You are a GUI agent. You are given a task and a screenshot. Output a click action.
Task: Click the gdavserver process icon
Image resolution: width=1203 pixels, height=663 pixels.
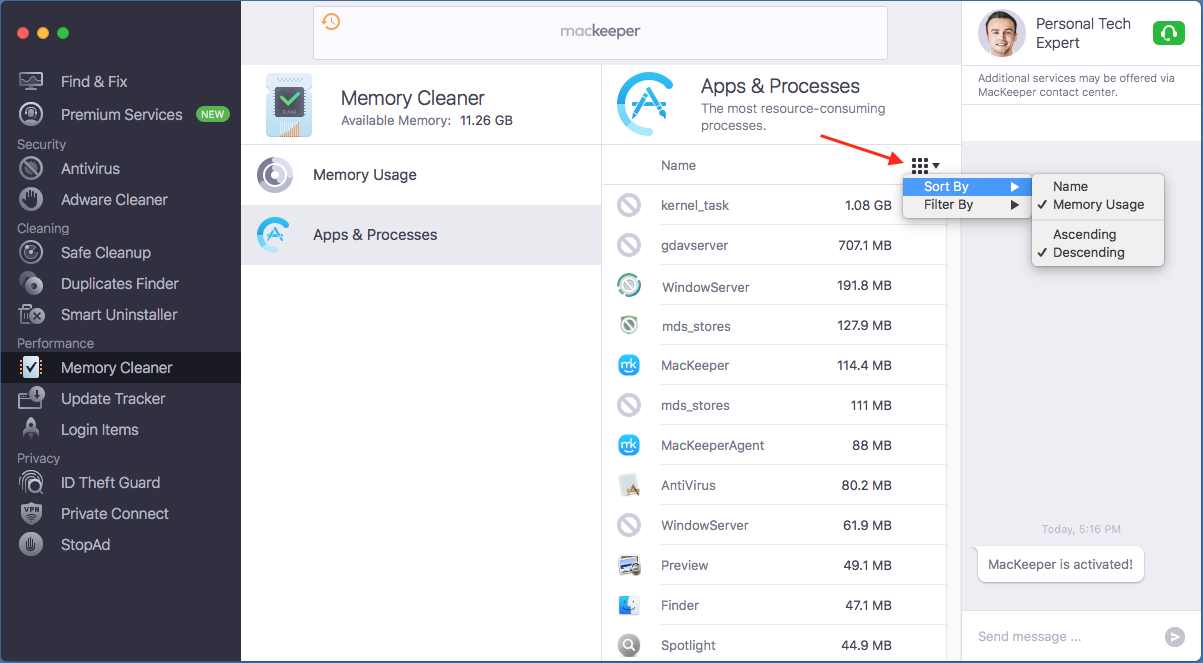(629, 245)
